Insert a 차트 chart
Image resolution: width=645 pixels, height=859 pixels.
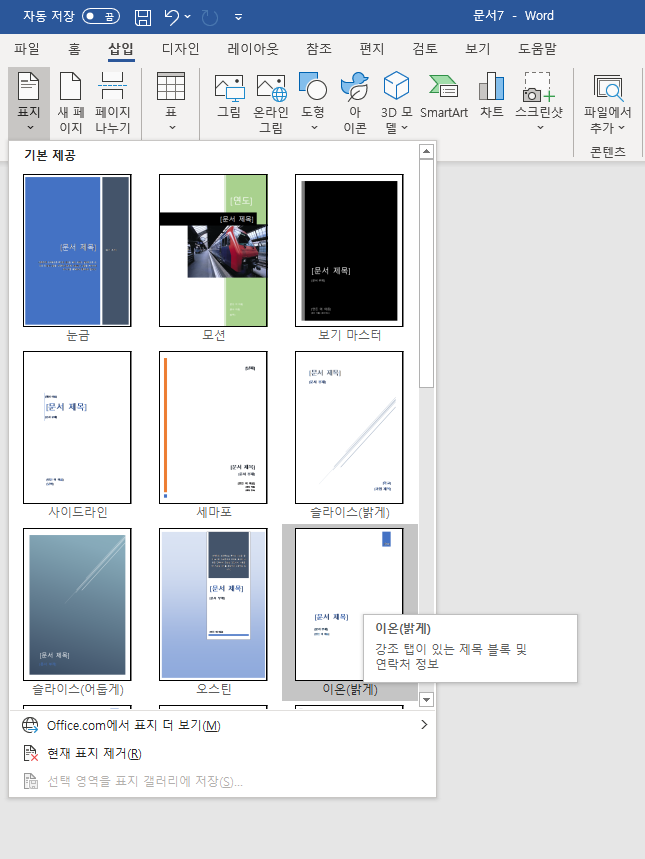coord(492,96)
